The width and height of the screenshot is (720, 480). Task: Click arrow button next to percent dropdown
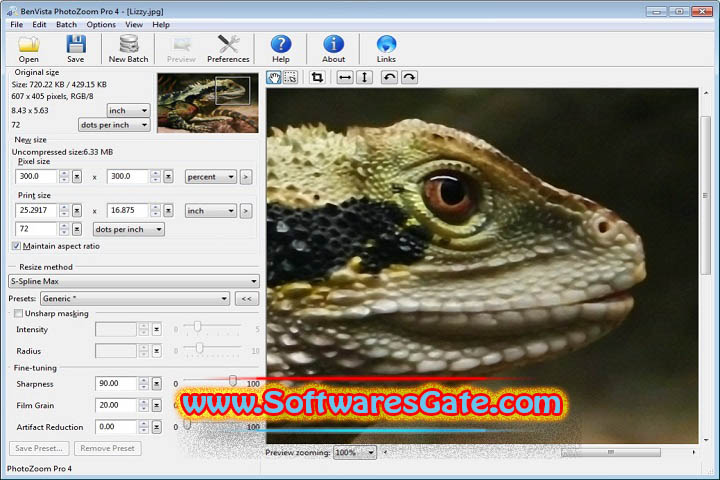(x=246, y=177)
